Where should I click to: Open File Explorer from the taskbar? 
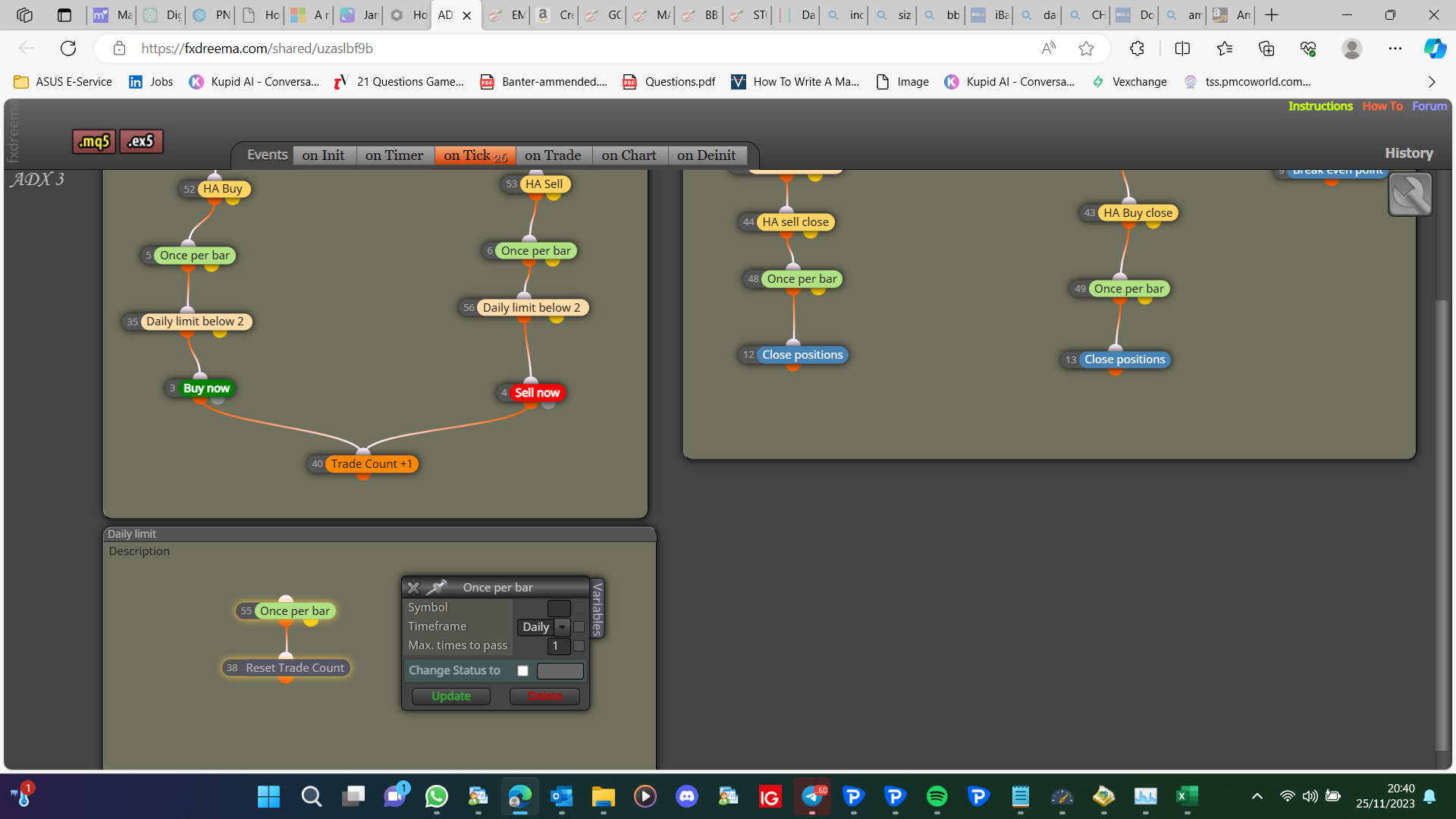pos(604,796)
